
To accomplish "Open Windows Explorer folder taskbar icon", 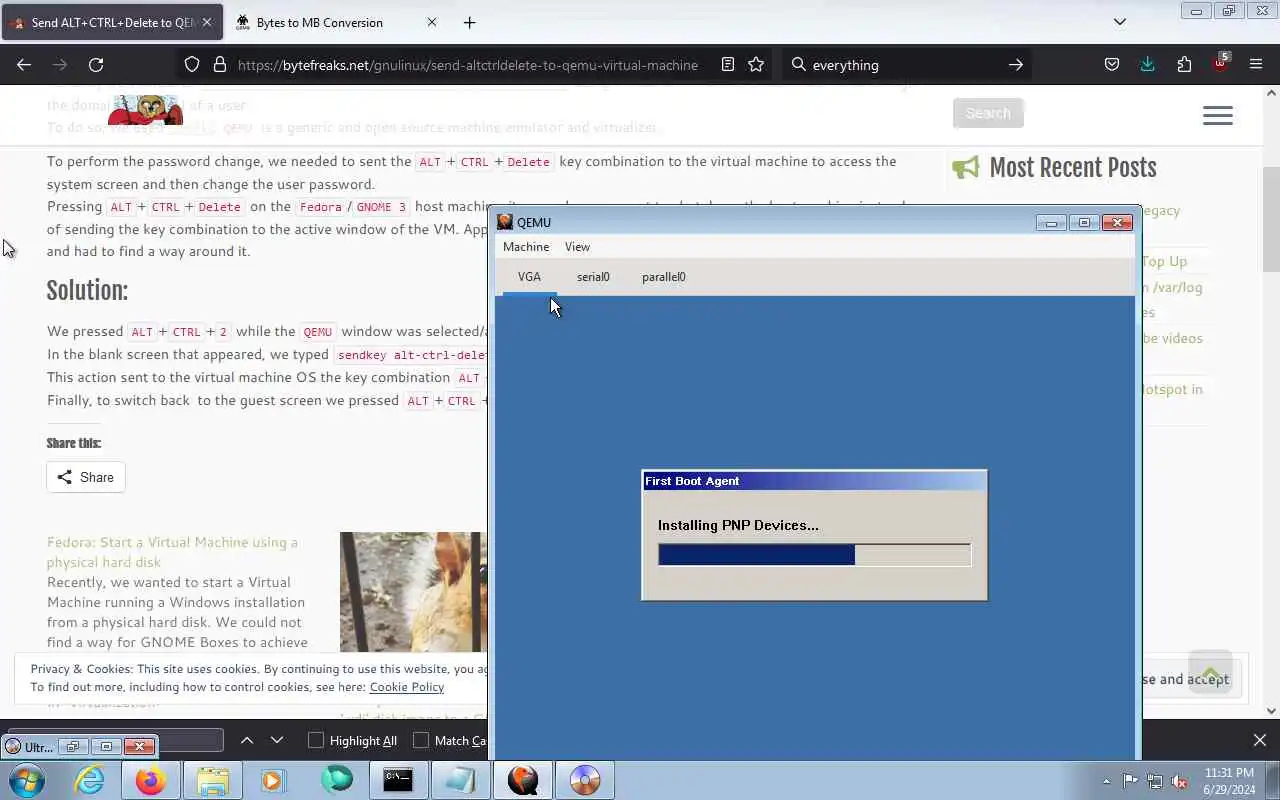I will click(213, 780).
